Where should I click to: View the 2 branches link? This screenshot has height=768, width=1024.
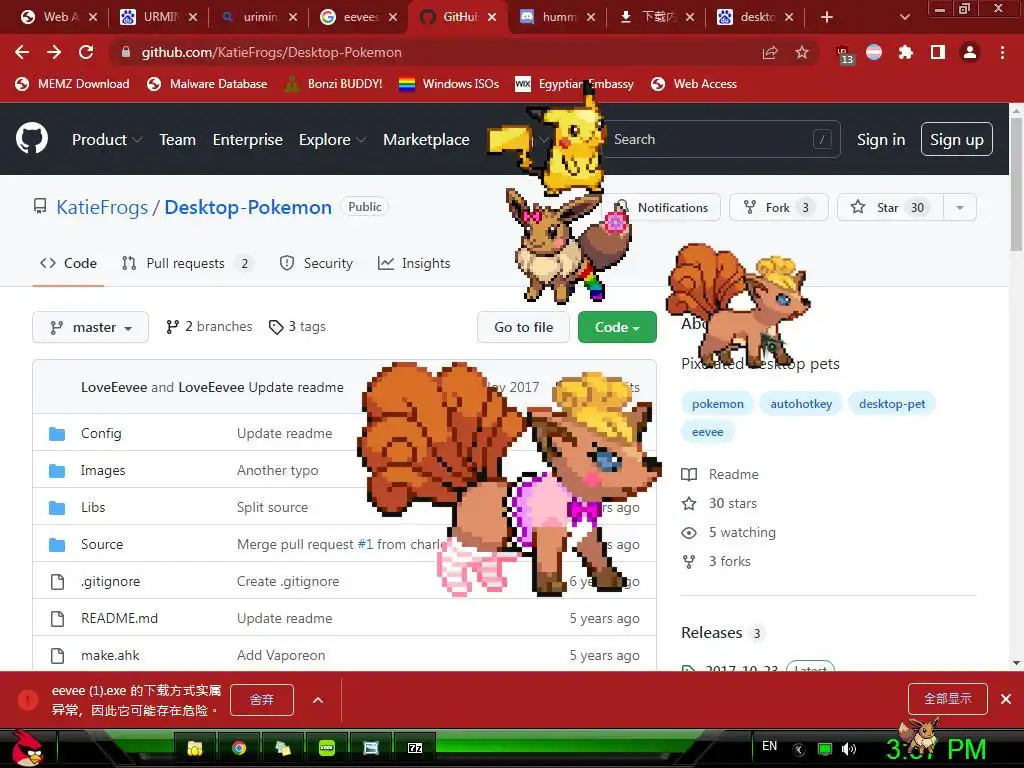(209, 327)
